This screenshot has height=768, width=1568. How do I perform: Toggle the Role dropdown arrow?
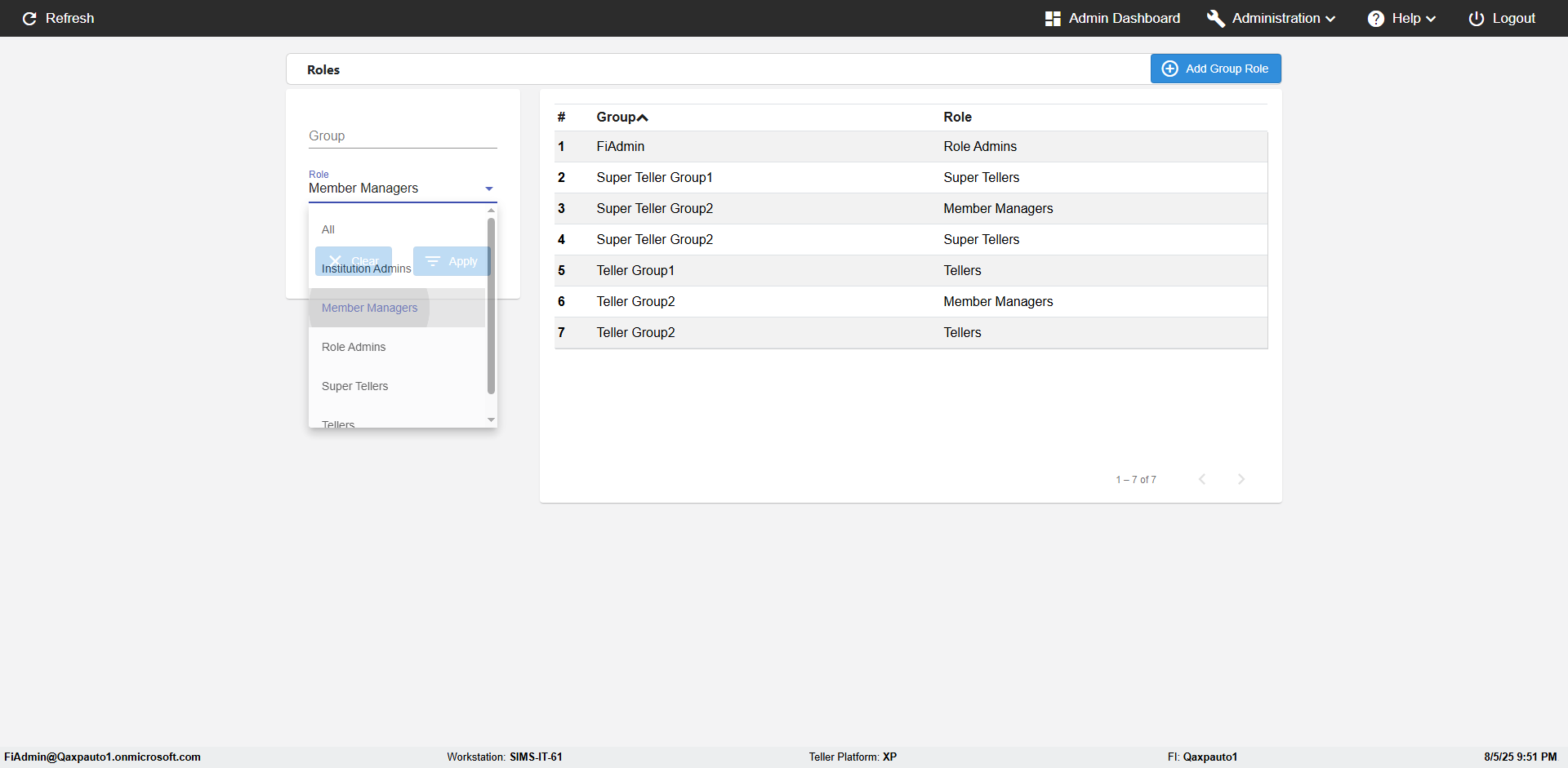click(489, 189)
